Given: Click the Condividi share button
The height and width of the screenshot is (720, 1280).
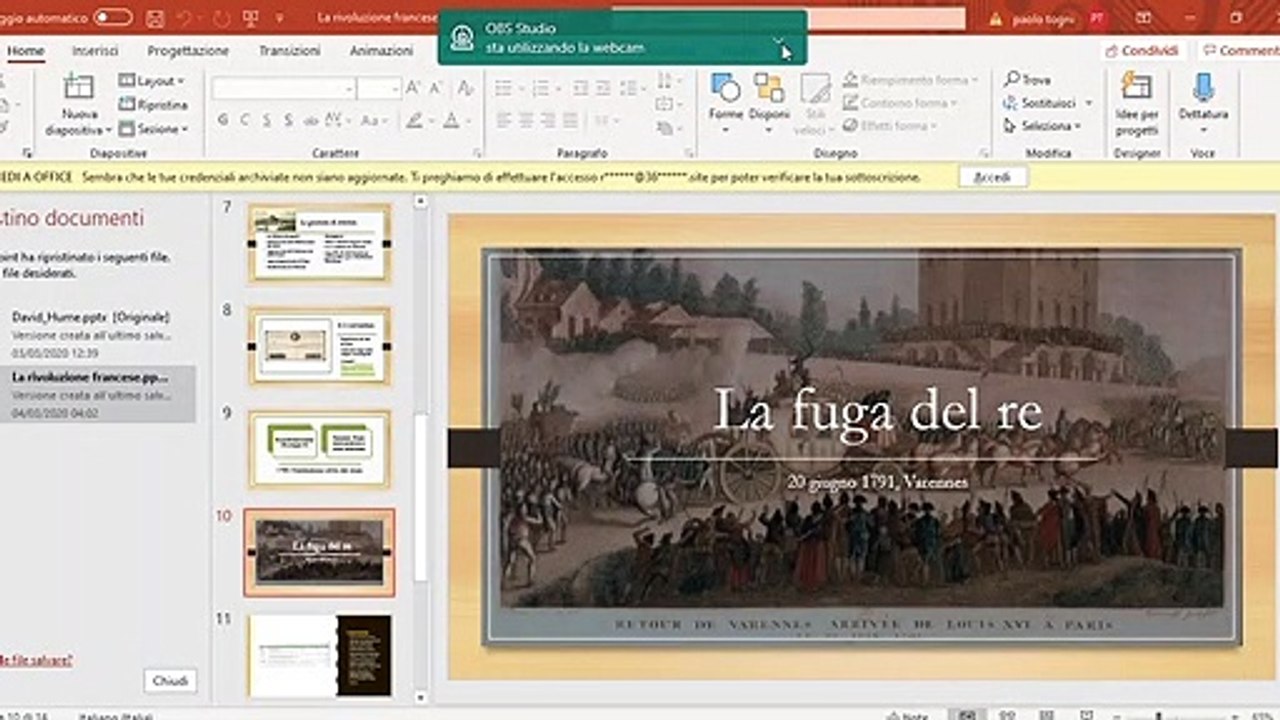Looking at the screenshot, I should coord(1141,51).
